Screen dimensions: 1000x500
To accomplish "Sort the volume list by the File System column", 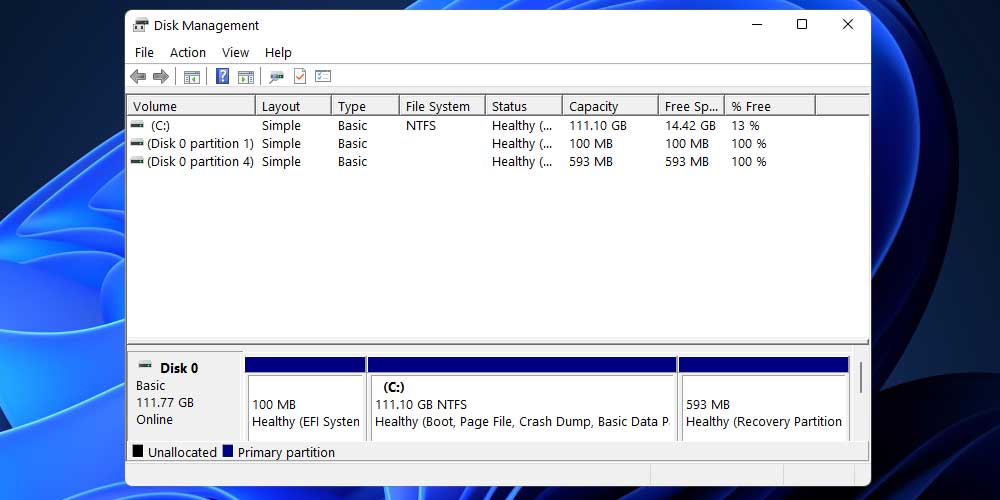I will (x=437, y=106).
